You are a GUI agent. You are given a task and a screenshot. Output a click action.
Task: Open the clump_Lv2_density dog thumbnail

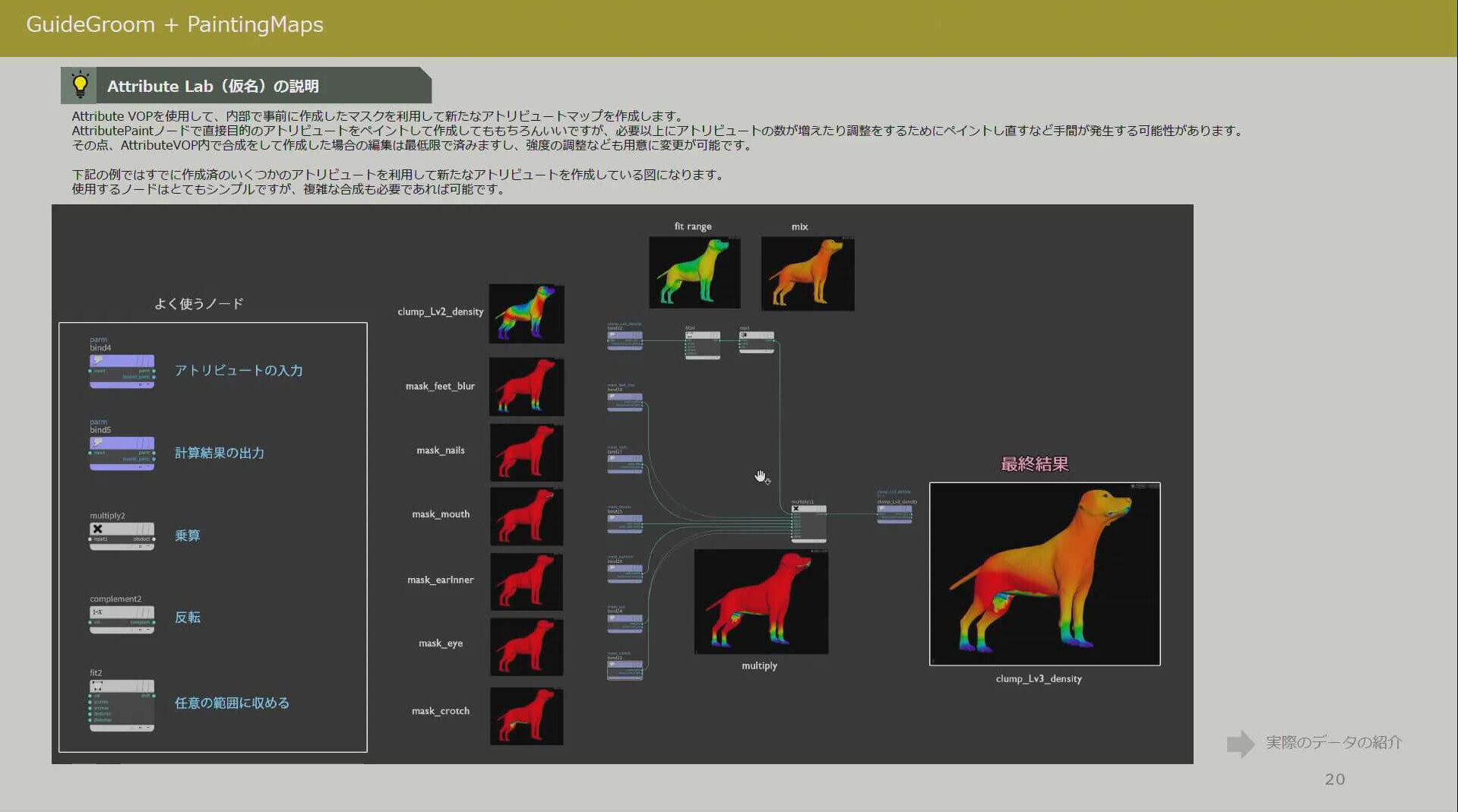point(527,313)
